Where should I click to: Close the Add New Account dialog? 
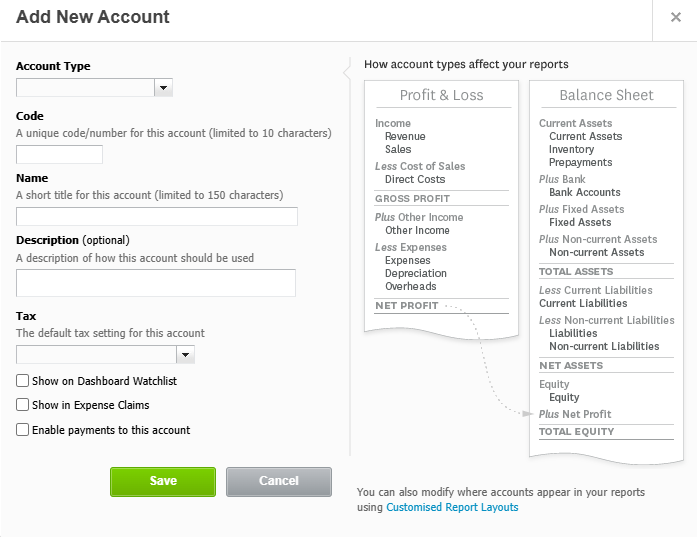coord(676,17)
